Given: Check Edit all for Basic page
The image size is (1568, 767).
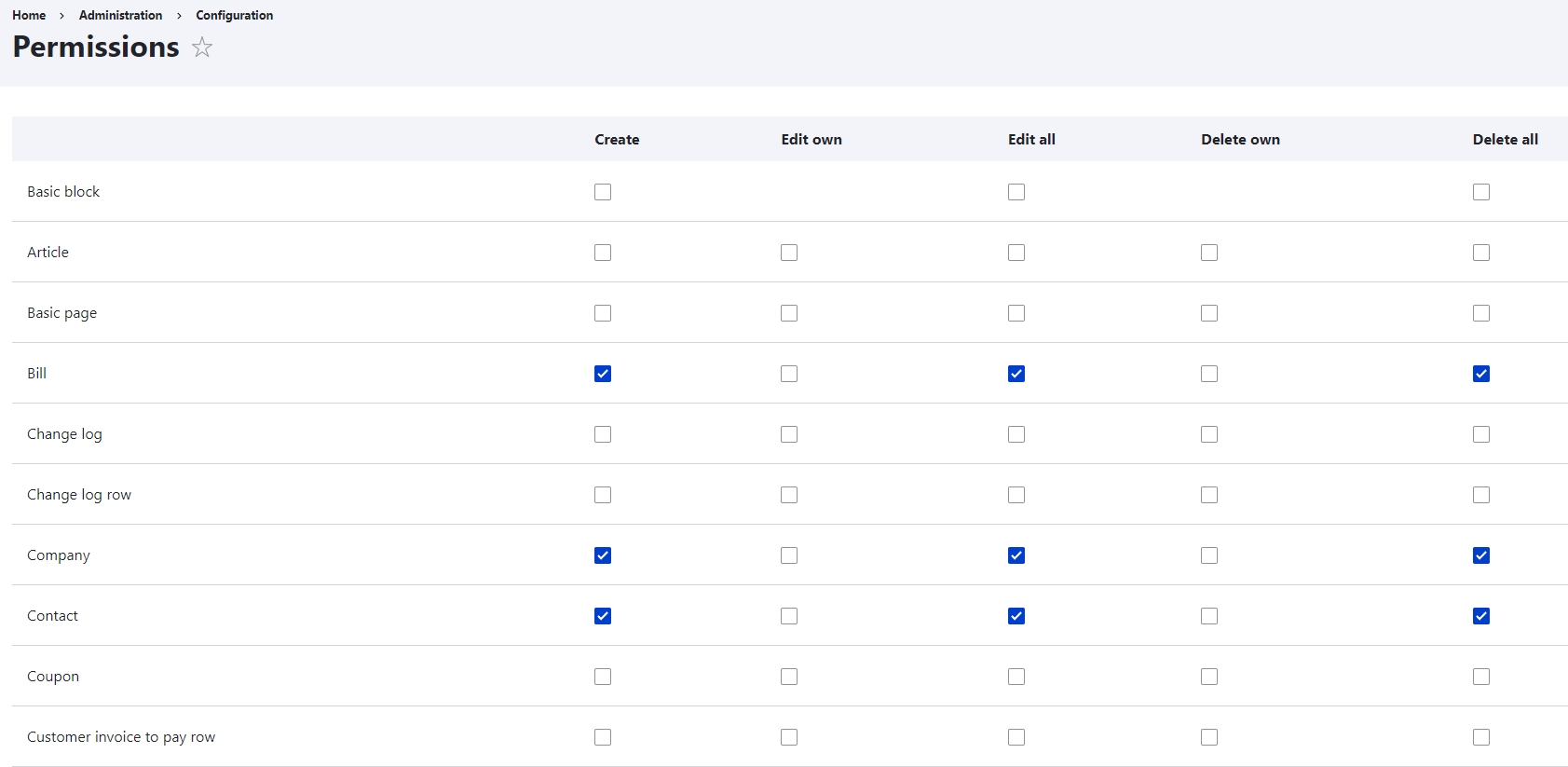Looking at the screenshot, I should [1016, 313].
